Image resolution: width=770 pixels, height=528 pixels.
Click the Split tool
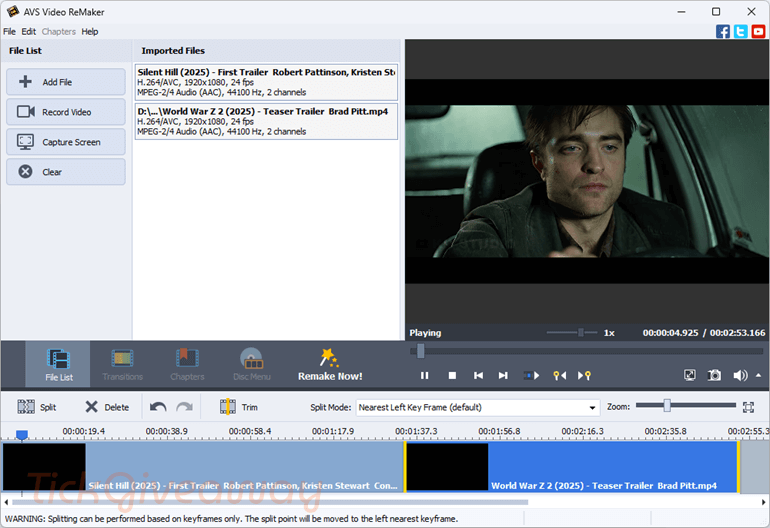click(37, 407)
